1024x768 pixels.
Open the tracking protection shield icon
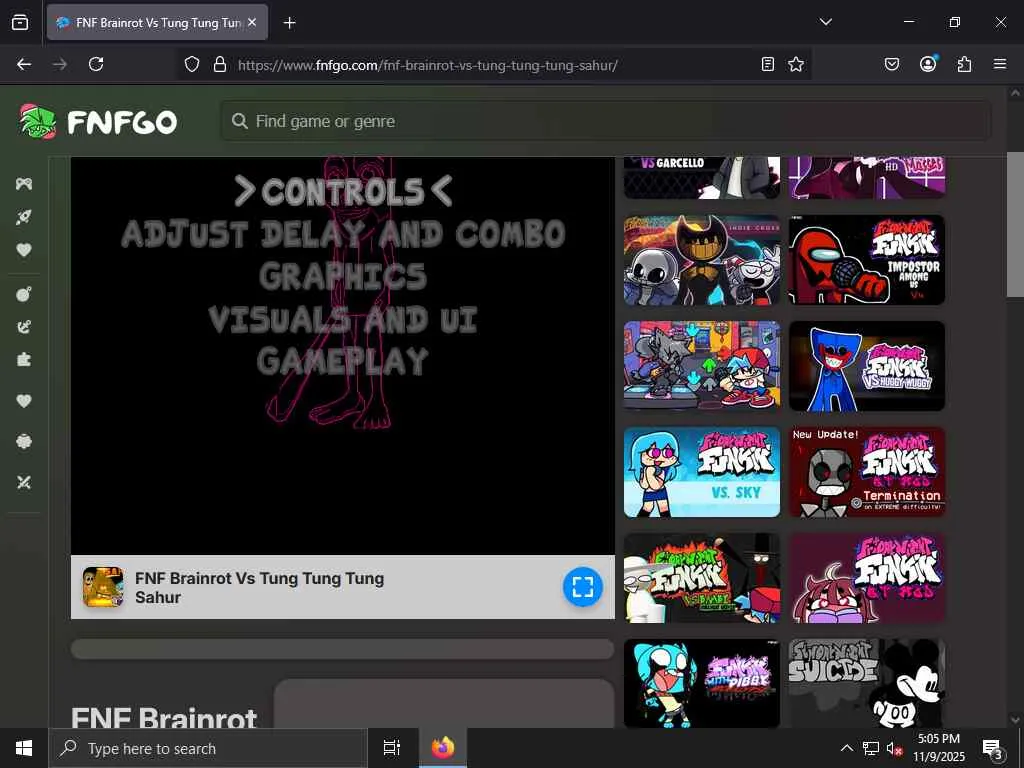[191, 64]
